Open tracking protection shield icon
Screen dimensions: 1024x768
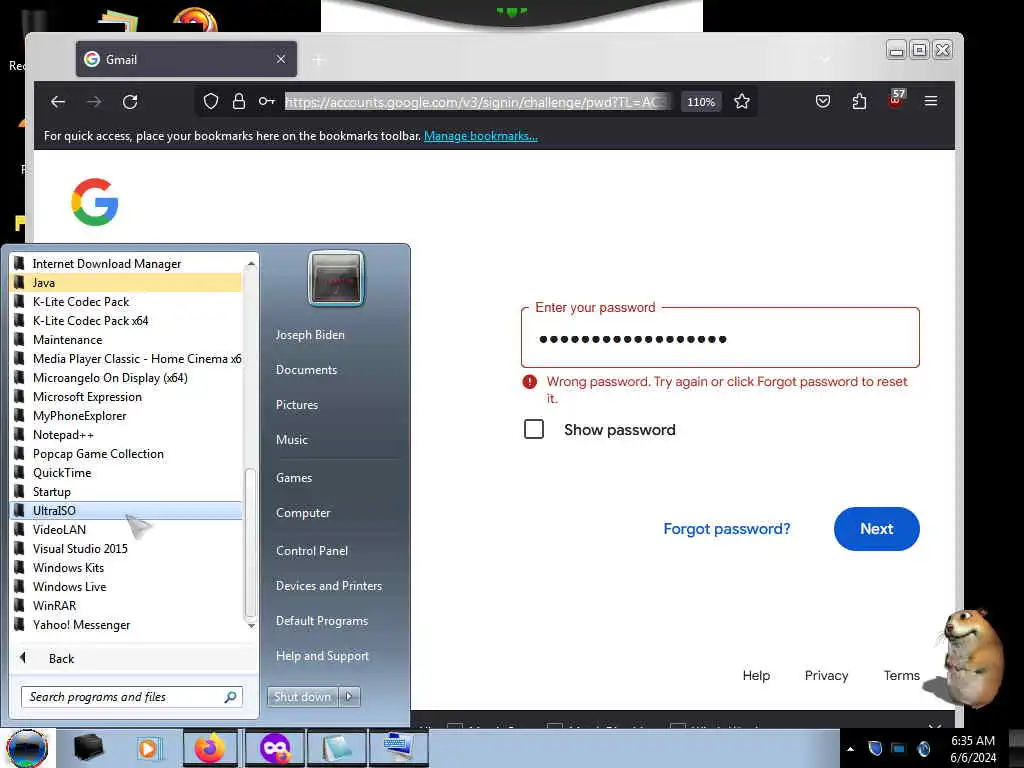(211, 101)
